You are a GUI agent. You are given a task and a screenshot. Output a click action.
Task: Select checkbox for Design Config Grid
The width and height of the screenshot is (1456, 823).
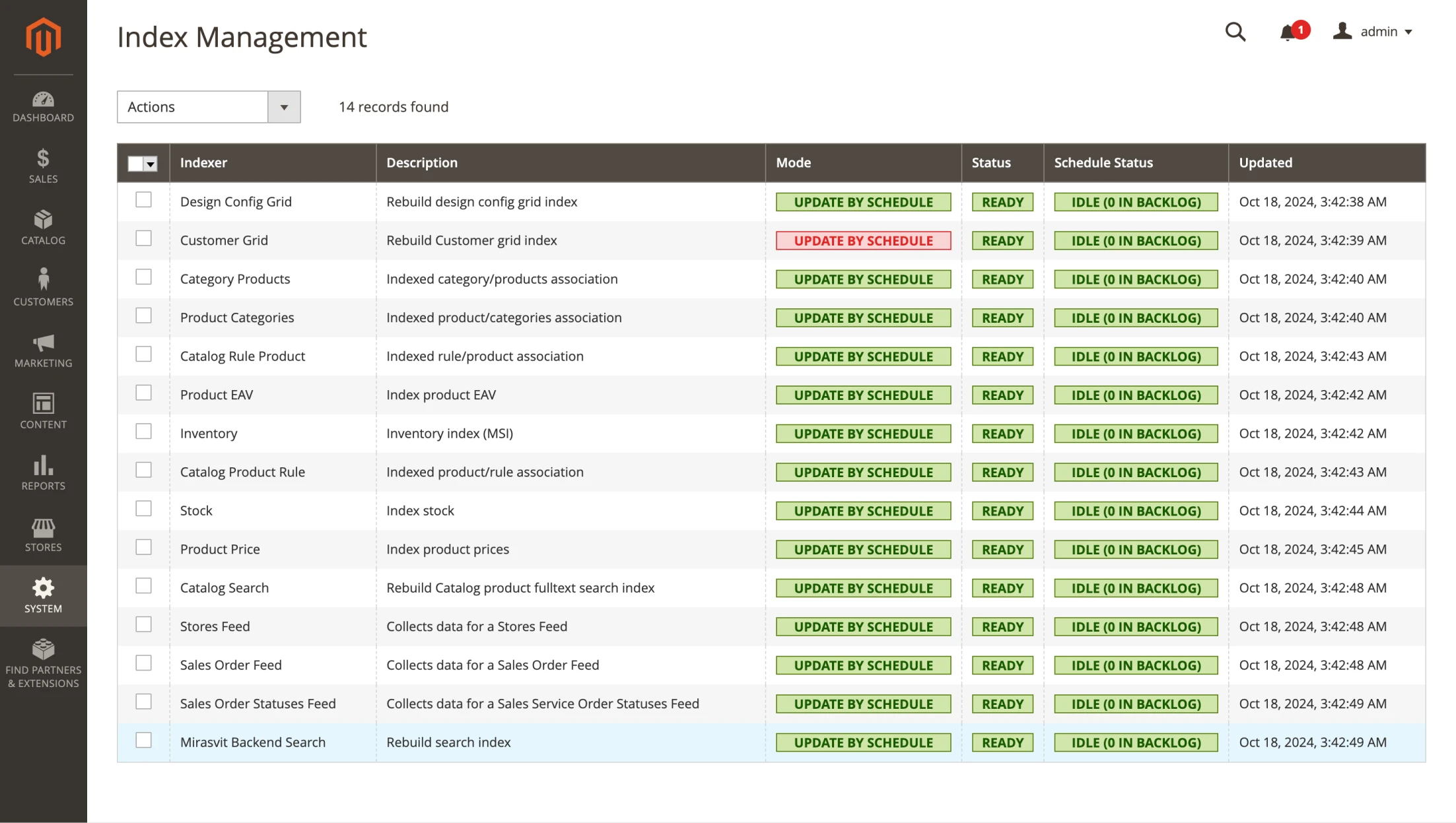click(143, 200)
